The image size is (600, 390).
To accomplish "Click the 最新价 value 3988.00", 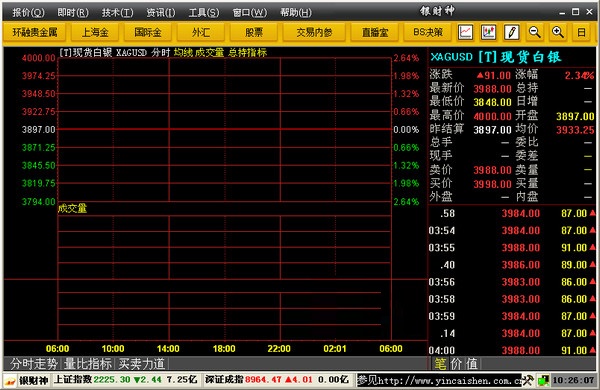I will (x=492, y=89).
